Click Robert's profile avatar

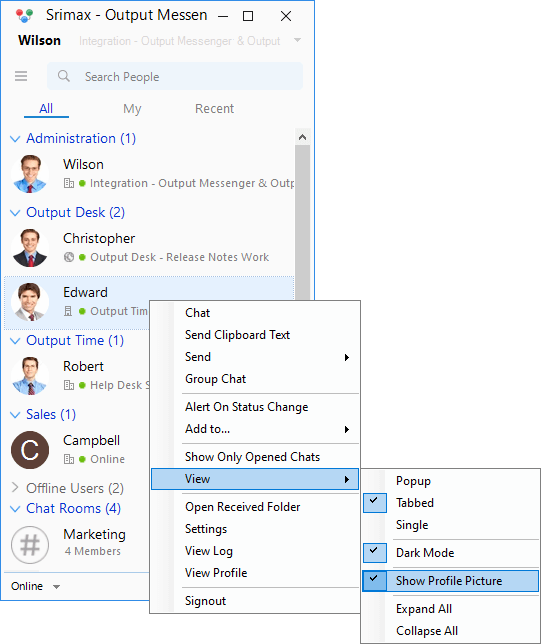click(x=30, y=376)
